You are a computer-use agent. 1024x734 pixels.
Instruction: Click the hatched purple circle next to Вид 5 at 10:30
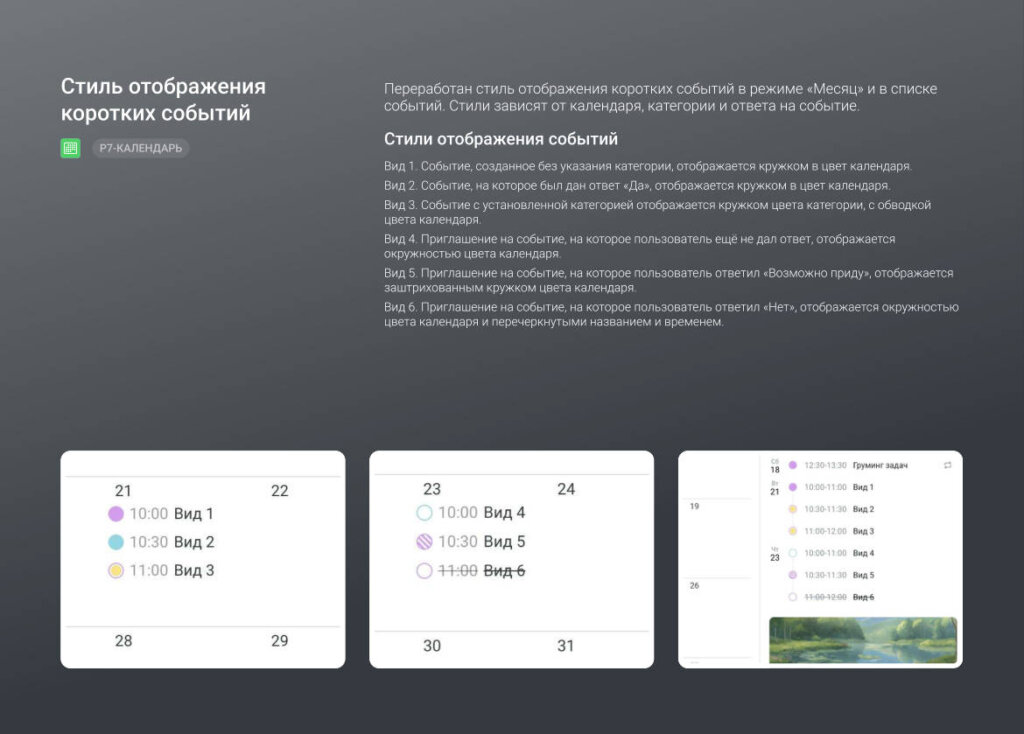(x=424, y=542)
